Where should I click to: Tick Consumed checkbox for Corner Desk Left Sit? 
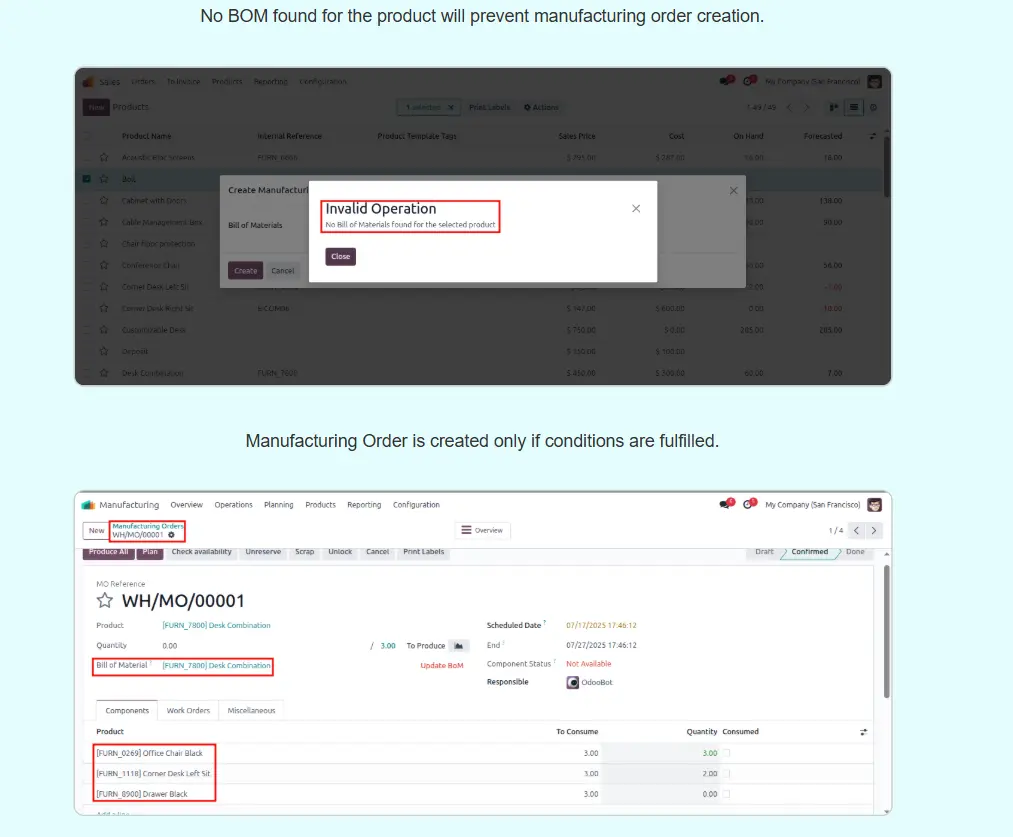(727, 774)
